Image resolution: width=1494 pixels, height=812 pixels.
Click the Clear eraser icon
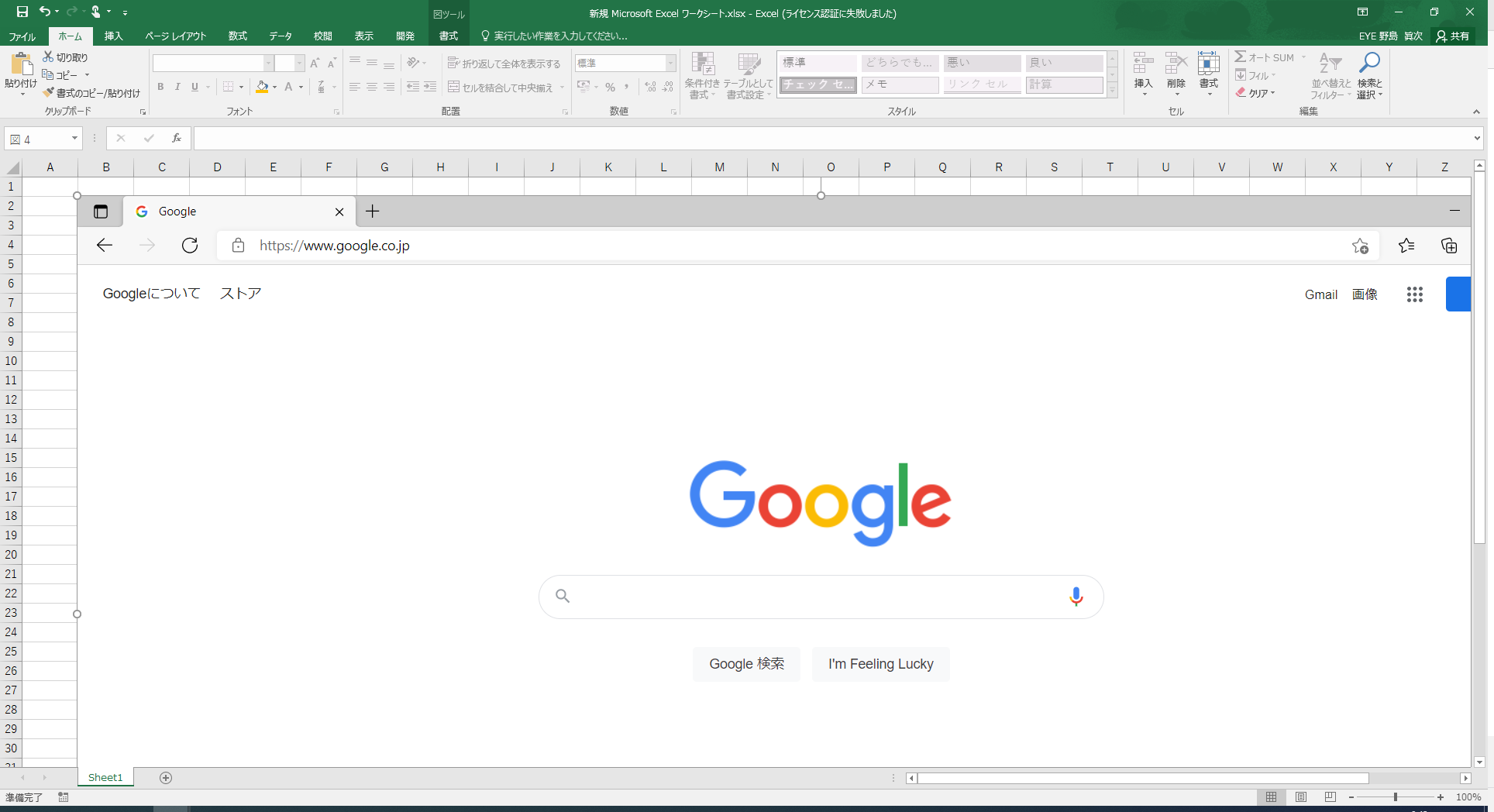click(x=1241, y=92)
